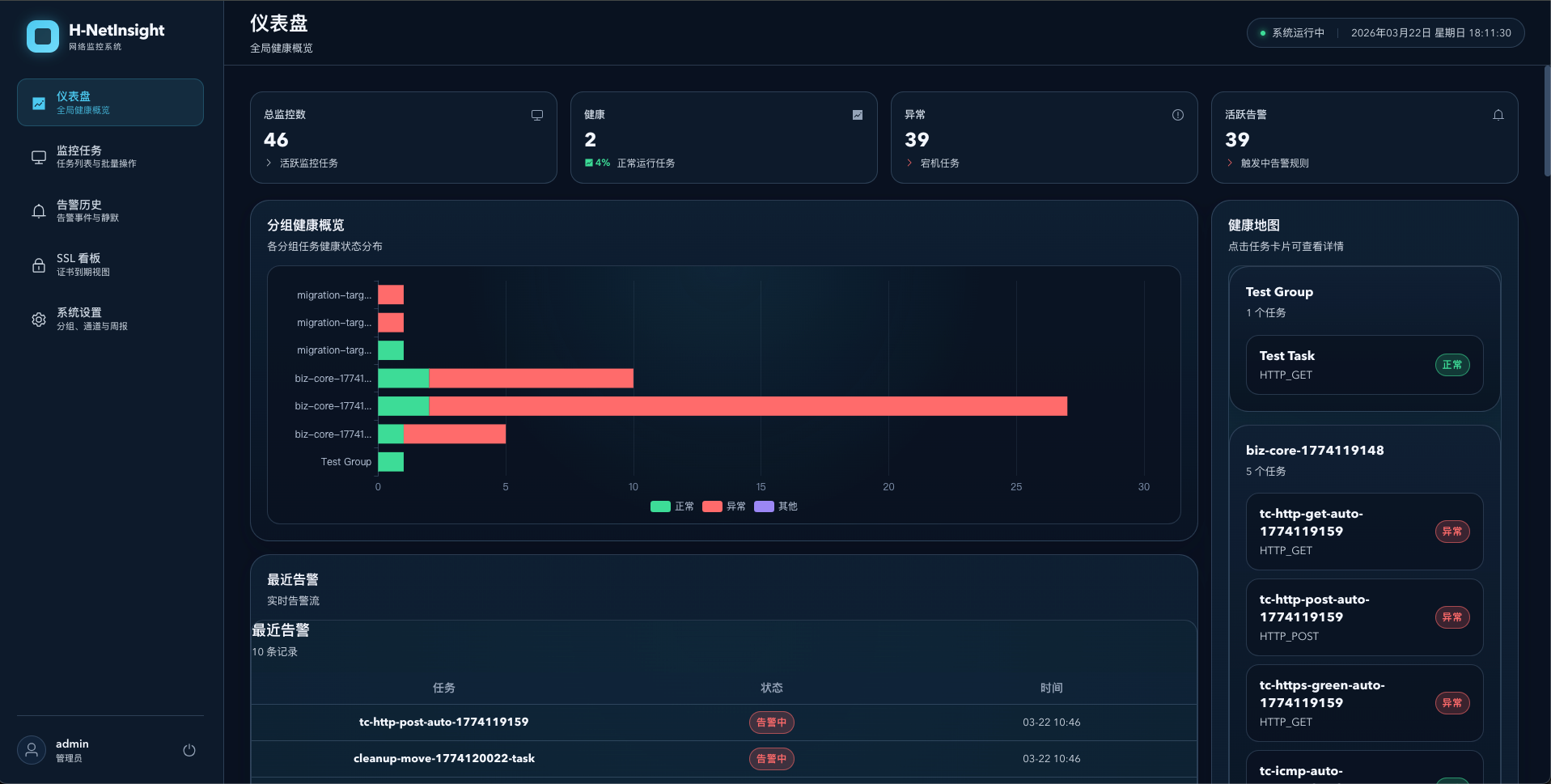
Task: Toggle the 其他 legend swatch
Action: coord(764,506)
